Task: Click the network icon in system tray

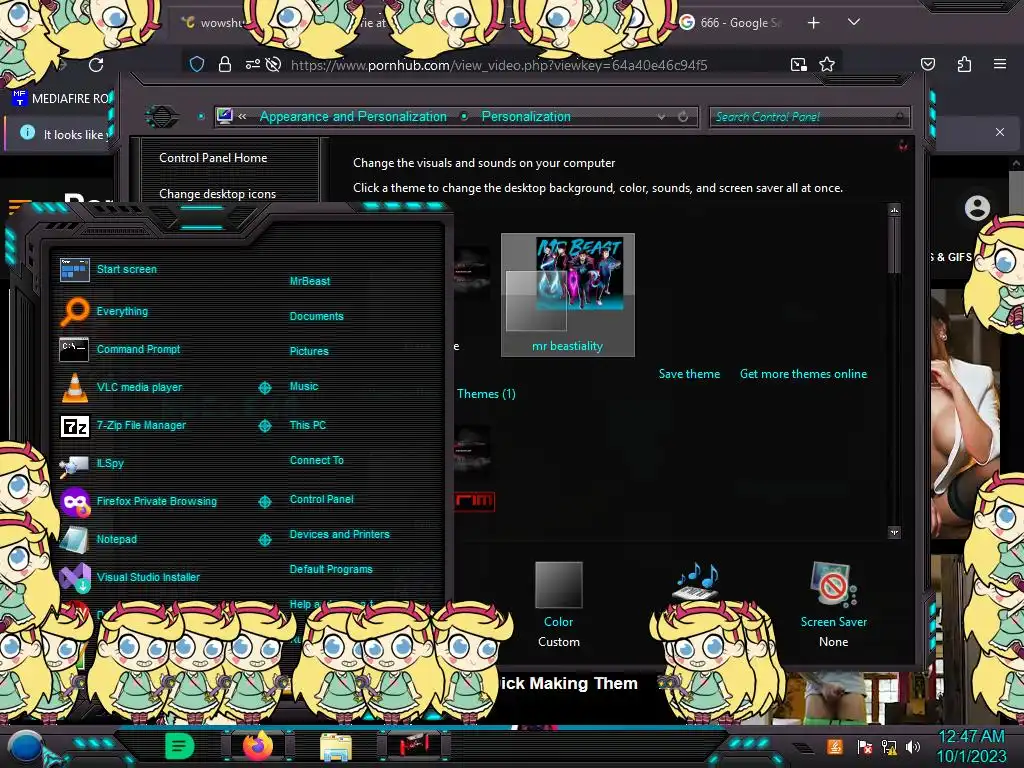Action: pos(888,746)
